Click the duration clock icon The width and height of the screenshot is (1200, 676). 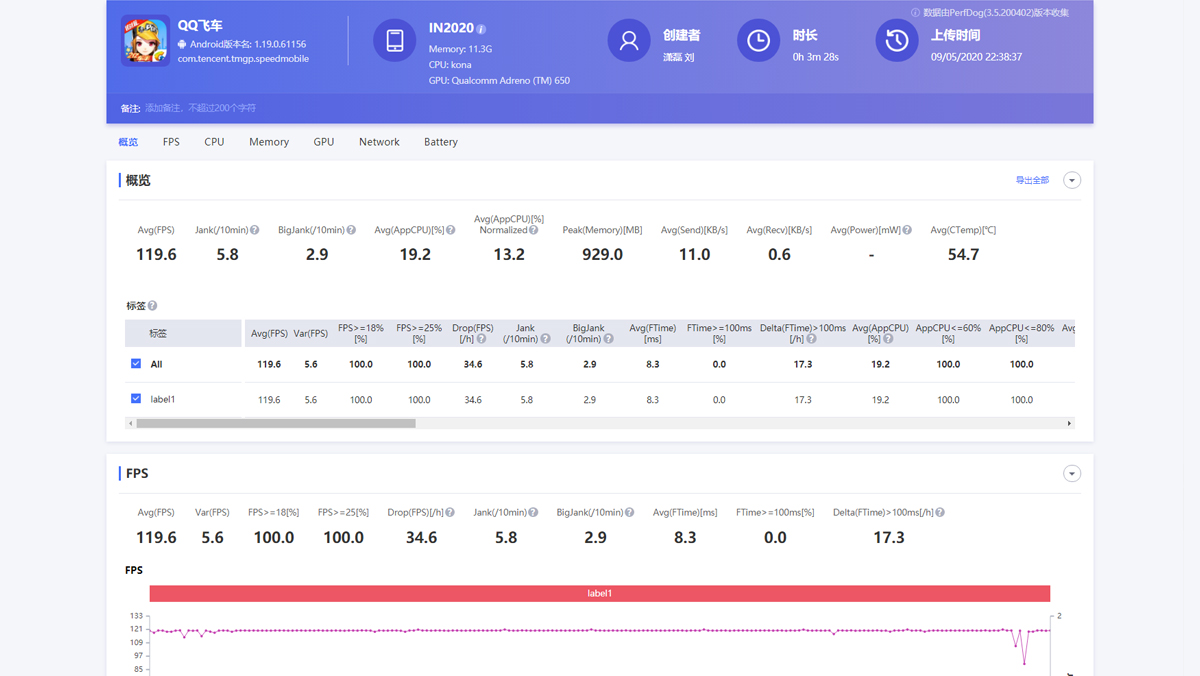click(758, 41)
